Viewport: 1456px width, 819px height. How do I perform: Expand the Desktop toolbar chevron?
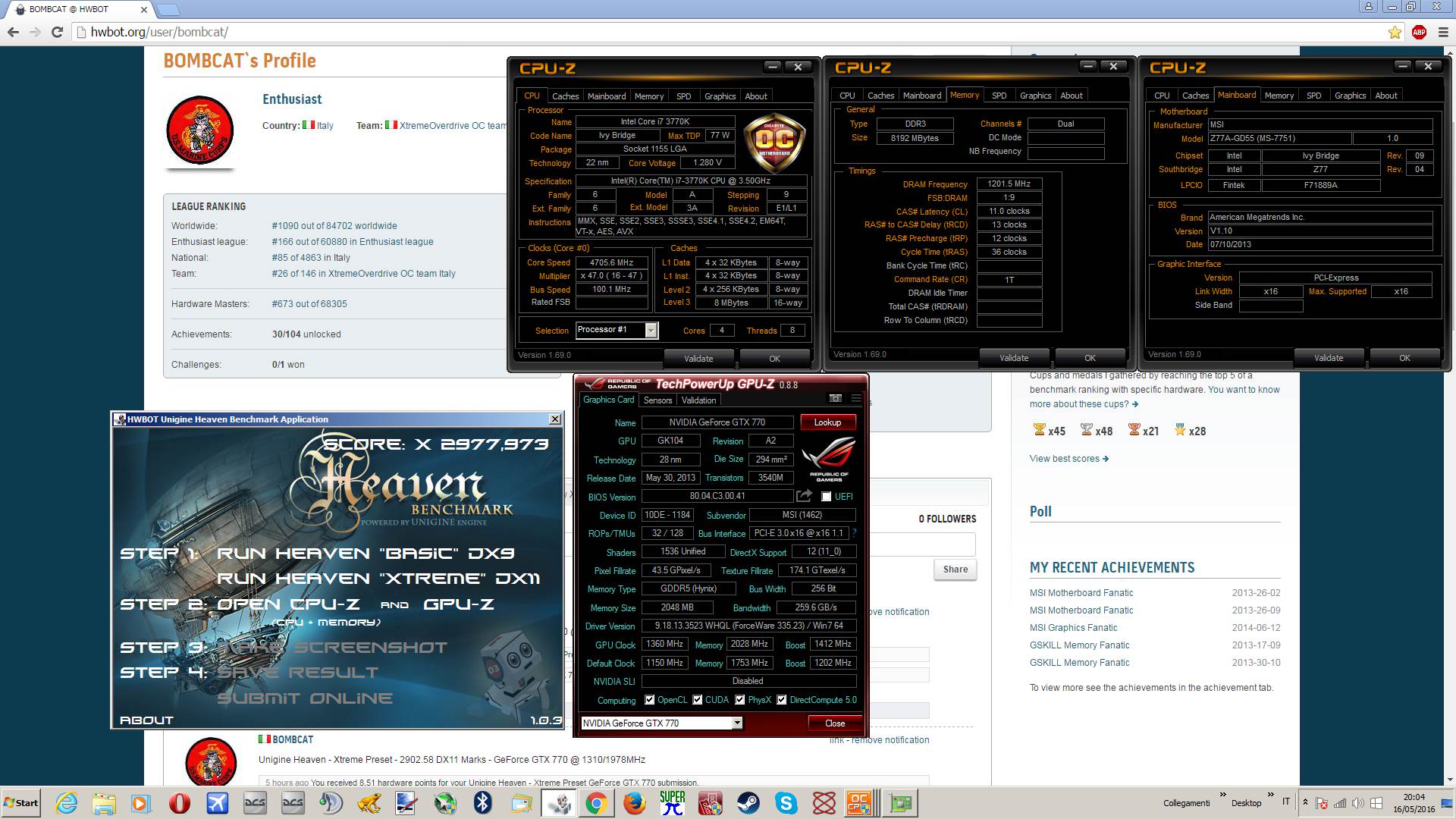1271,795
